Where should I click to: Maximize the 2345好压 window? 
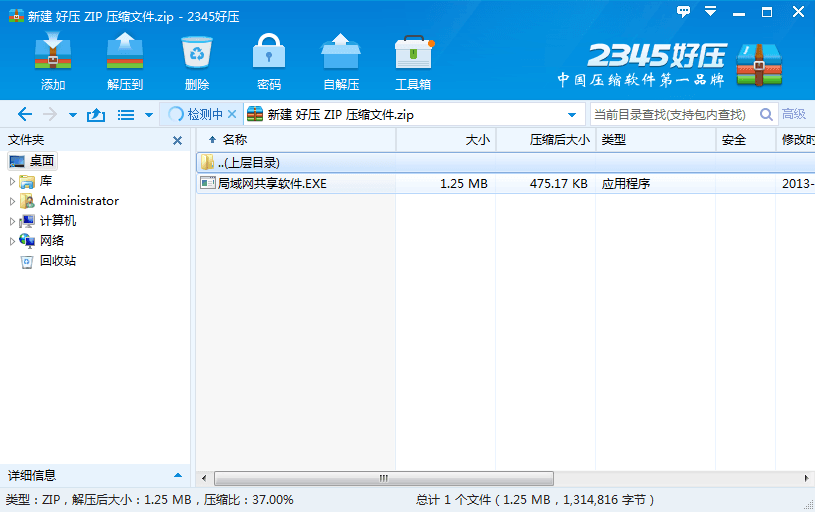click(x=767, y=12)
